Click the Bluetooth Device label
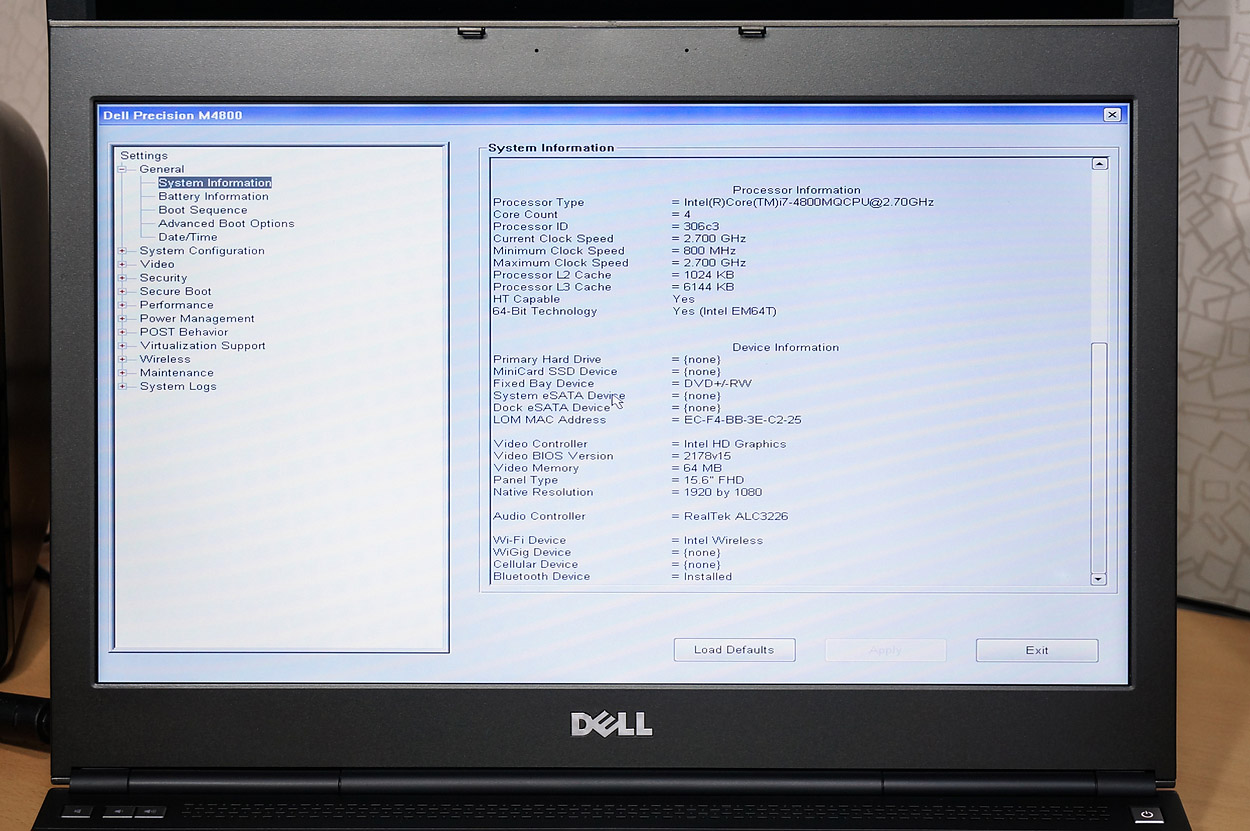Image resolution: width=1250 pixels, height=831 pixels. coord(541,577)
